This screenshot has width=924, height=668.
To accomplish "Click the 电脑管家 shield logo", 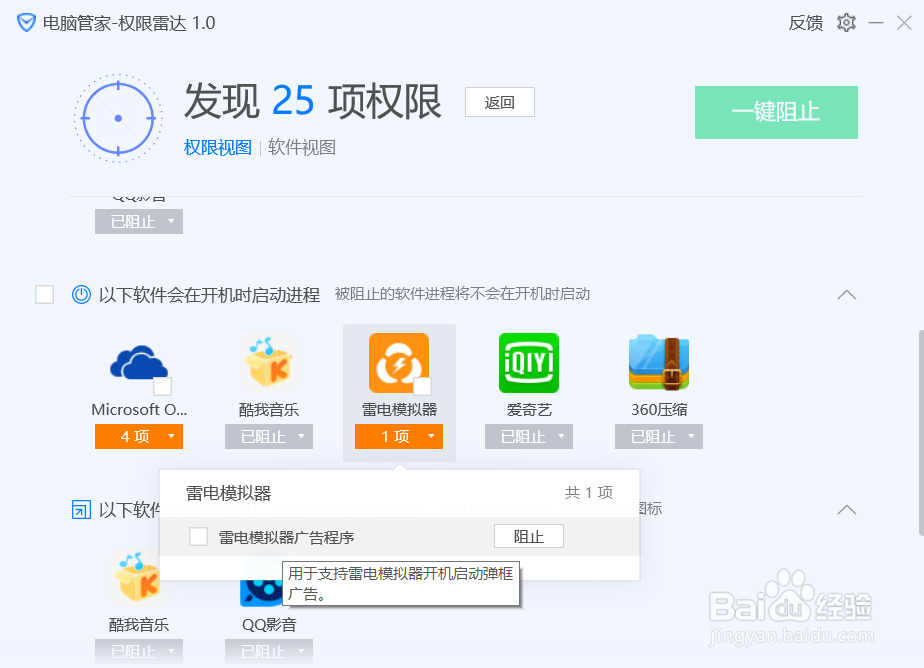I will pyautogui.click(x=26, y=23).
